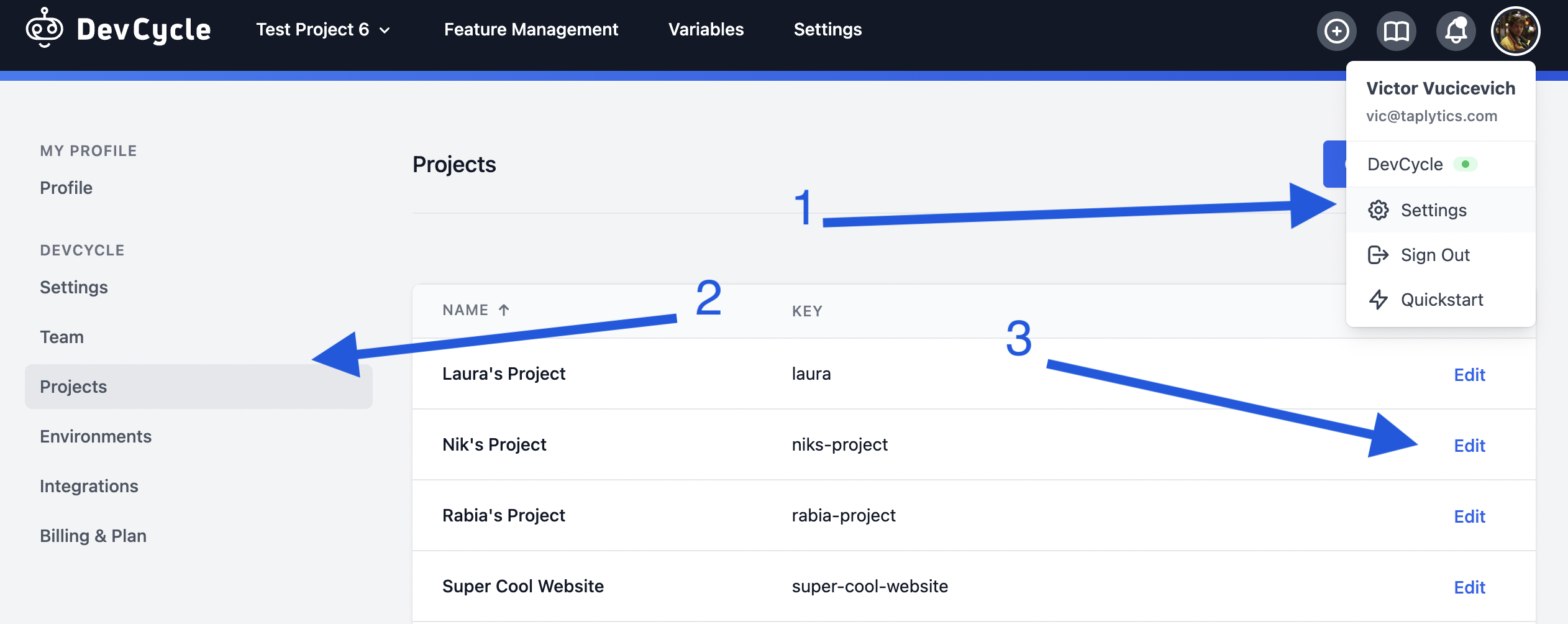Select Projects in the sidebar
This screenshot has height=624, width=1568.
[x=199, y=387]
